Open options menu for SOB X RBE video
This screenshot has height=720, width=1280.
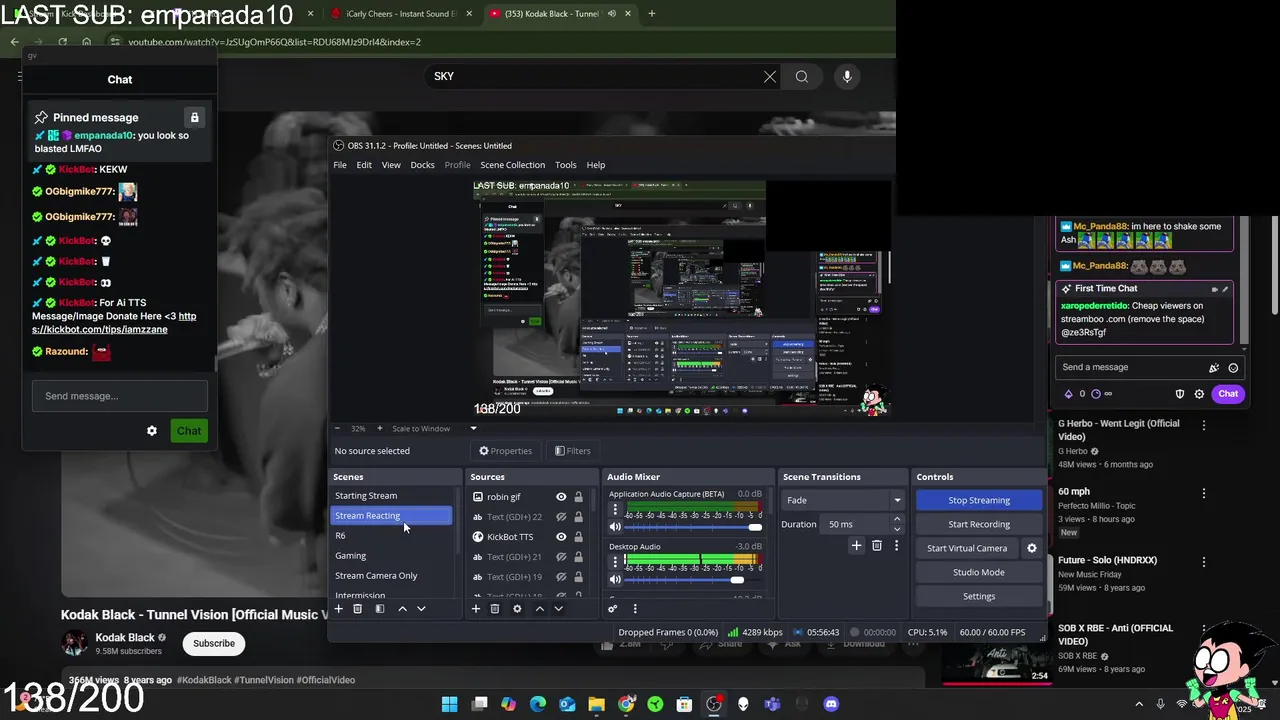coord(1204,629)
